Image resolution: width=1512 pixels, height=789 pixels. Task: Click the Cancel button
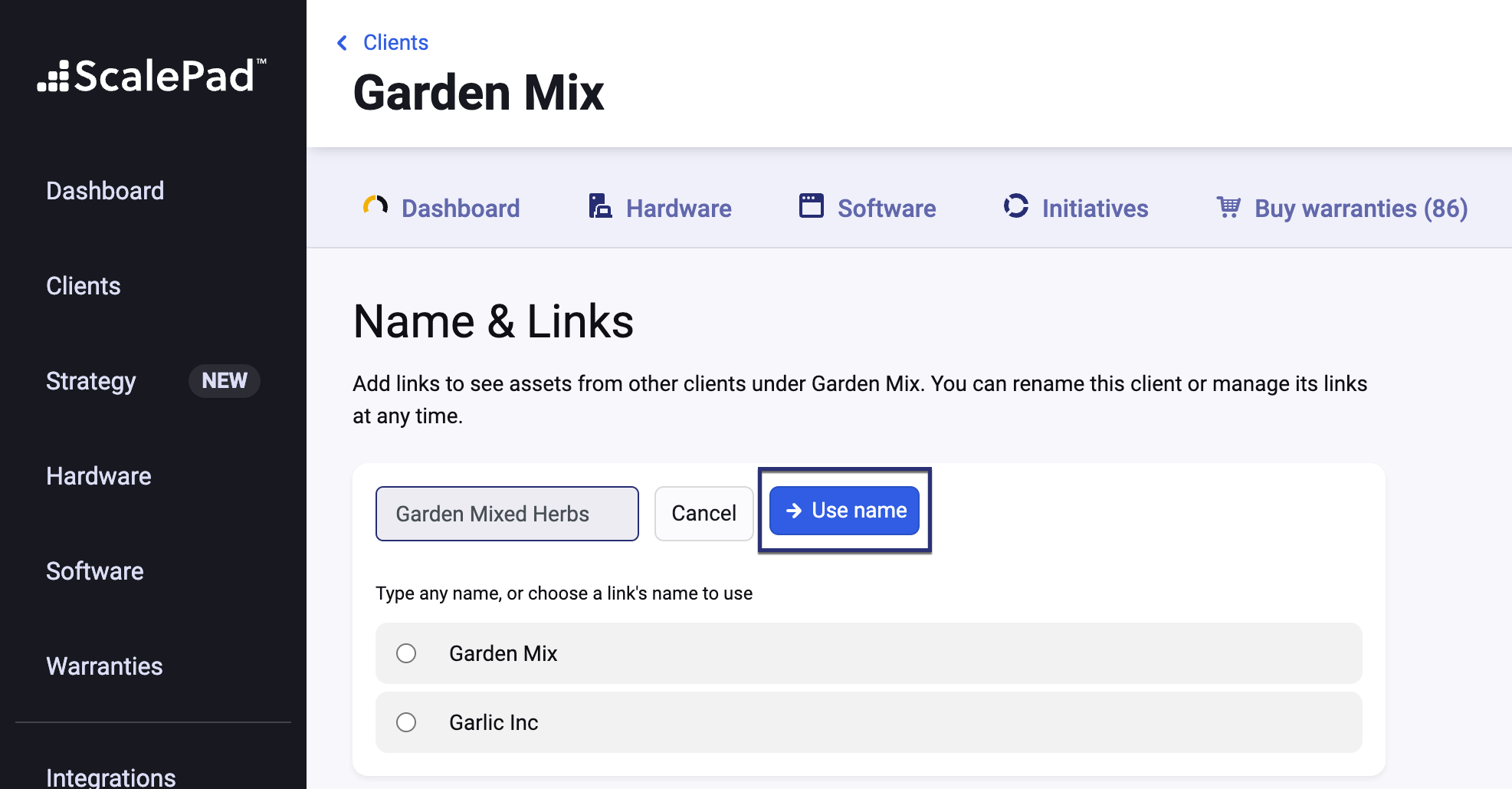[704, 513]
